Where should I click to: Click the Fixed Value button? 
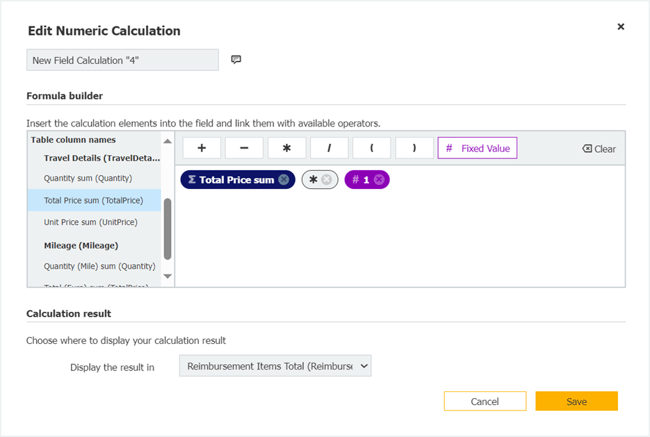point(477,148)
